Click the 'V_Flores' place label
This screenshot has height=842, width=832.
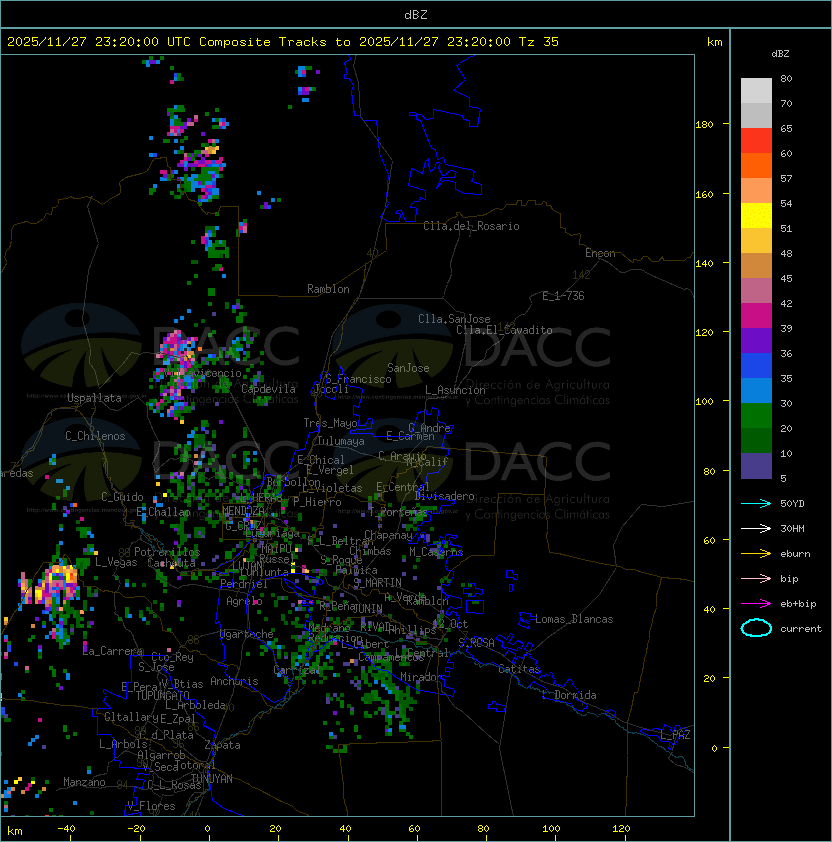pyautogui.click(x=151, y=806)
